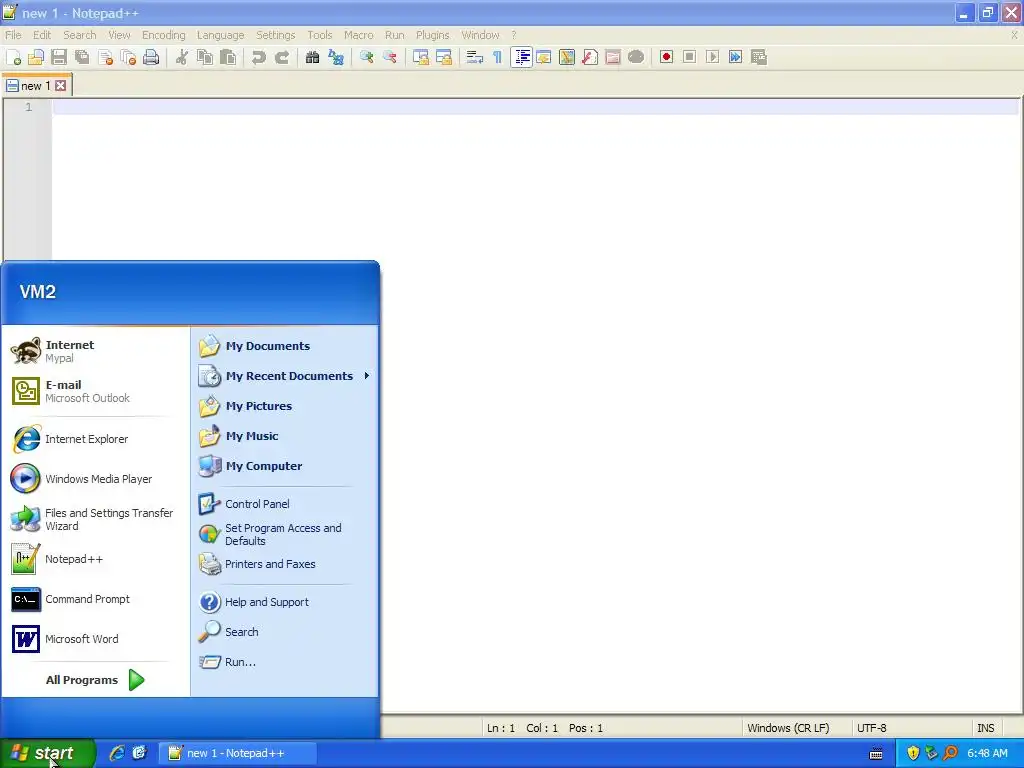This screenshot has width=1024, height=768.
Task: Click the Open file toolbar icon
Action: [36, 57]
